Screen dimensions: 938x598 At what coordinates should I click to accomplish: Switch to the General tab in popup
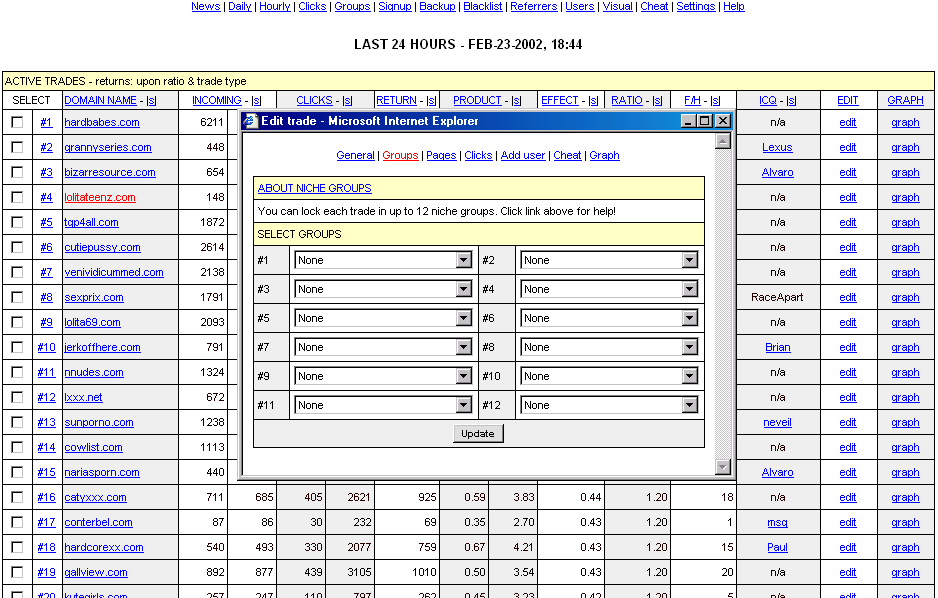pos(355,155)
